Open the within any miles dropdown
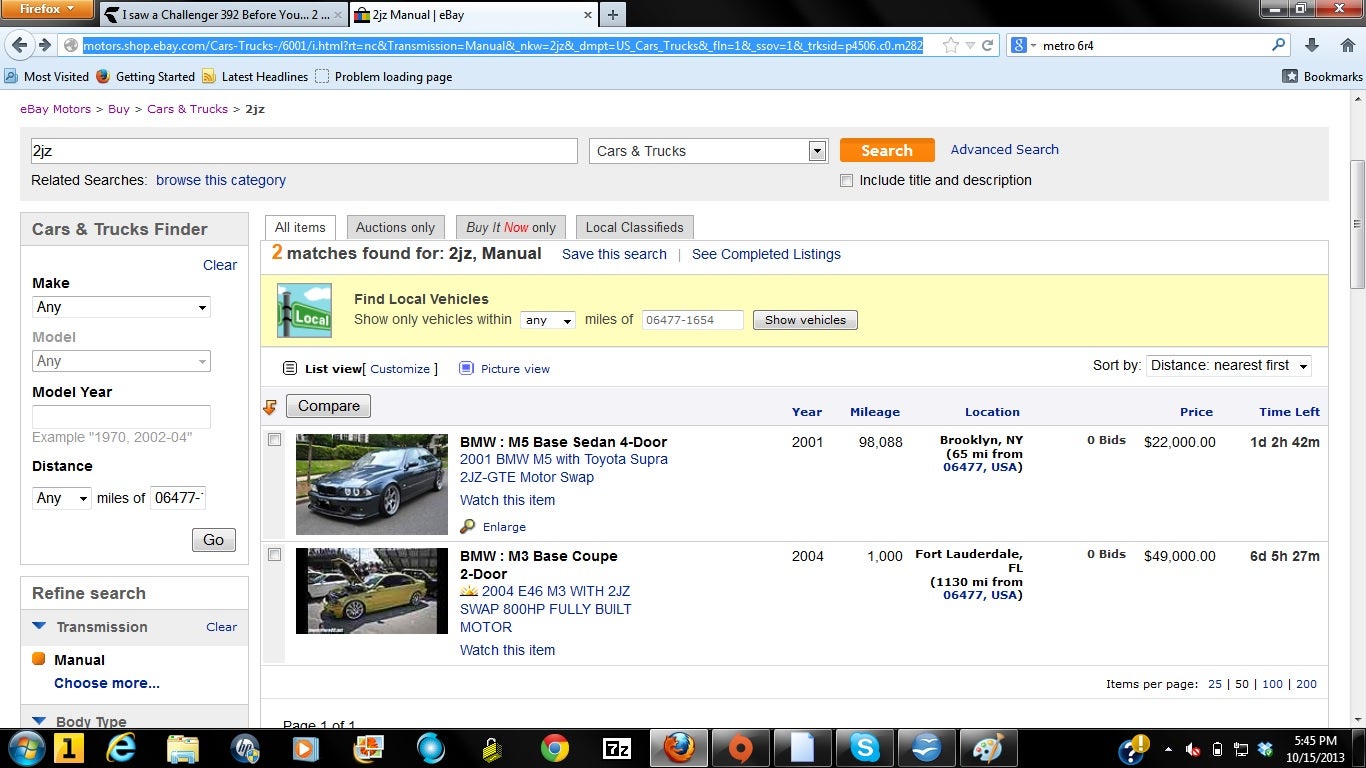Screen dimensions: 1366x768 click(548, 320)
